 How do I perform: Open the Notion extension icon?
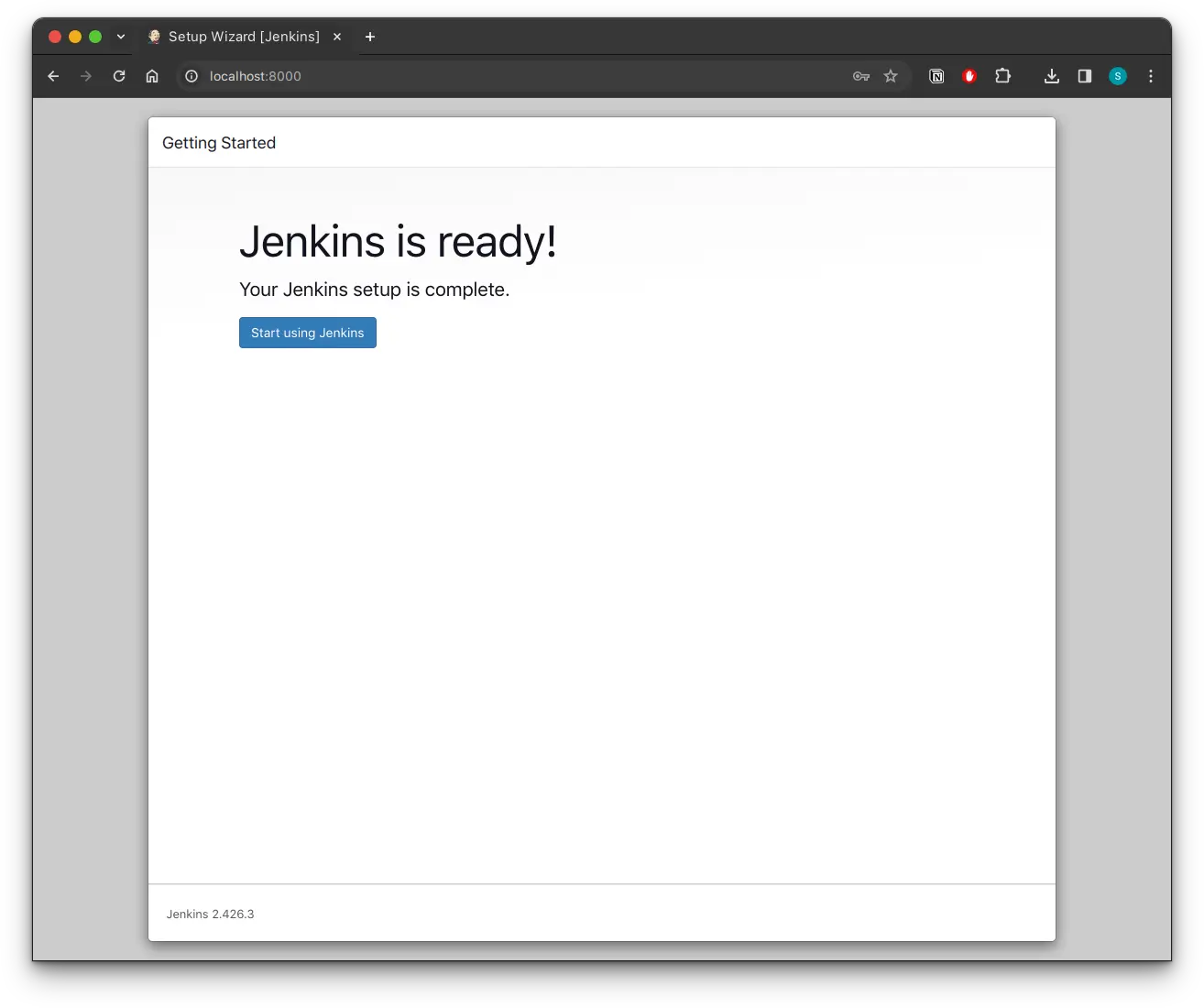coord(936,76)
